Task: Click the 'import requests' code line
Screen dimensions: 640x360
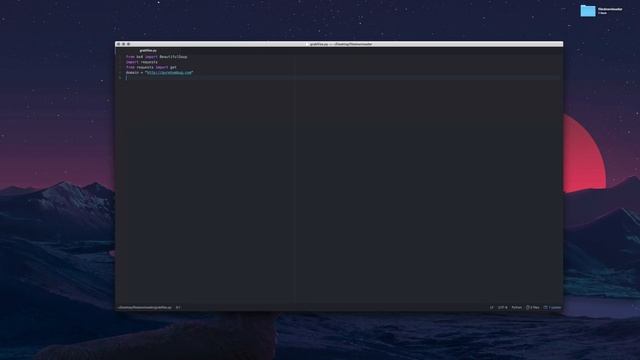Action: 142,62
